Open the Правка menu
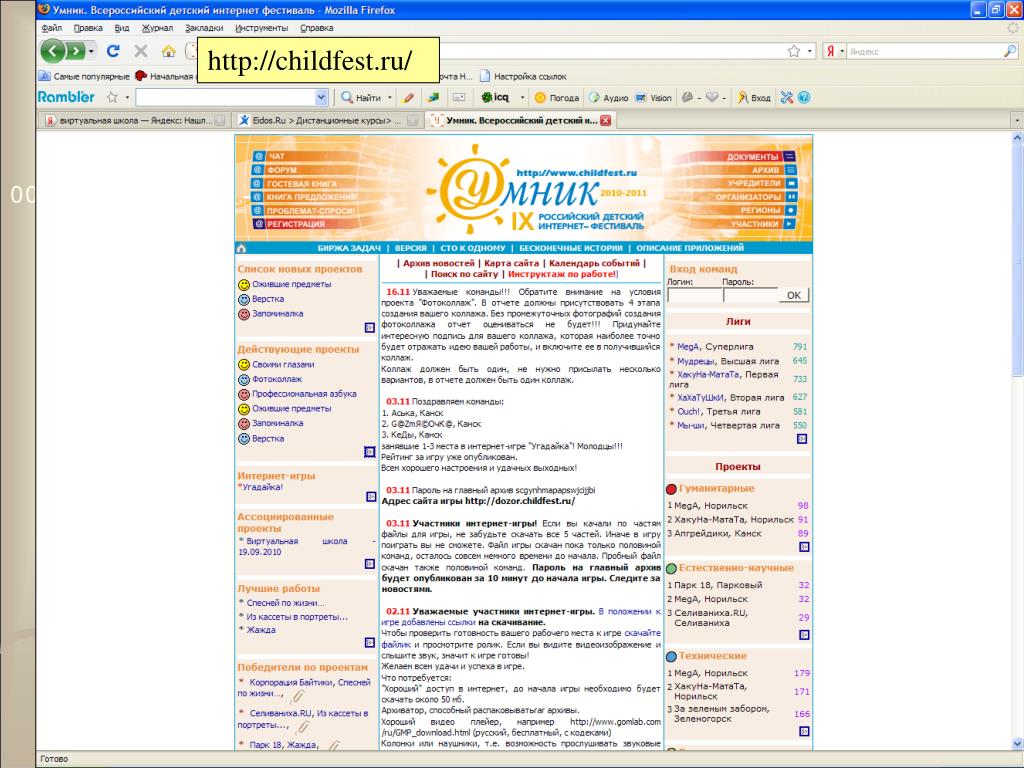This screenshot has height=768, width=1024. pos(88,28)
